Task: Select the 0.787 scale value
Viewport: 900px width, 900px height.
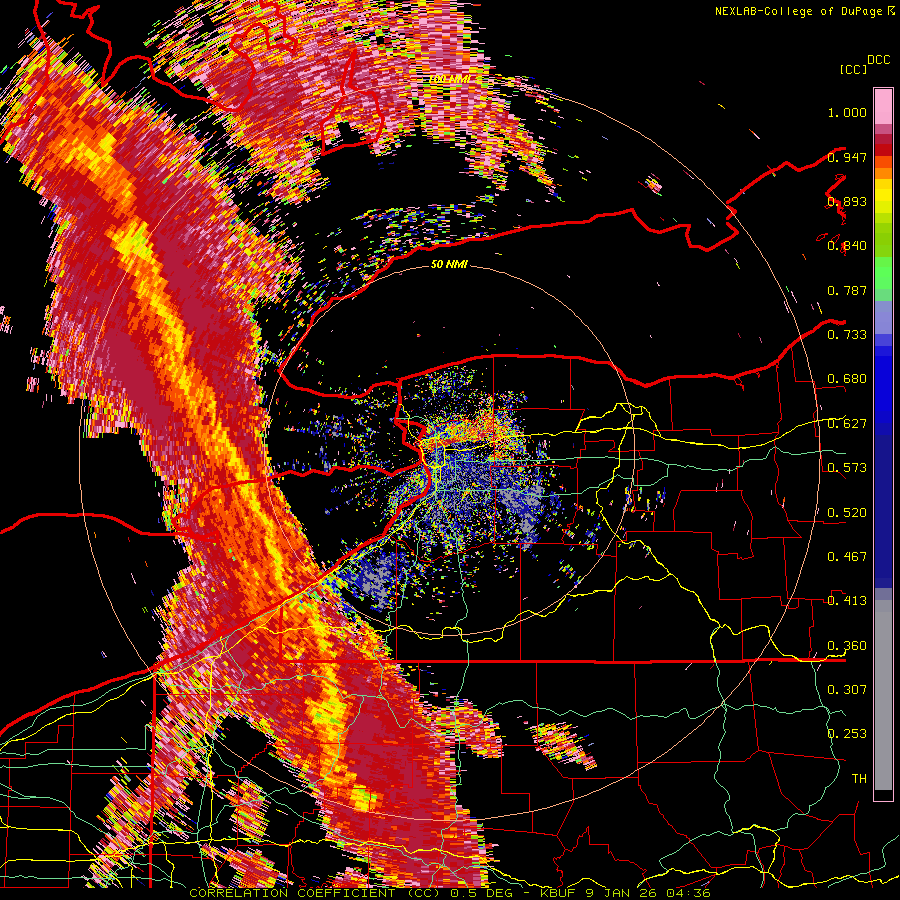Action: [847, 290]
